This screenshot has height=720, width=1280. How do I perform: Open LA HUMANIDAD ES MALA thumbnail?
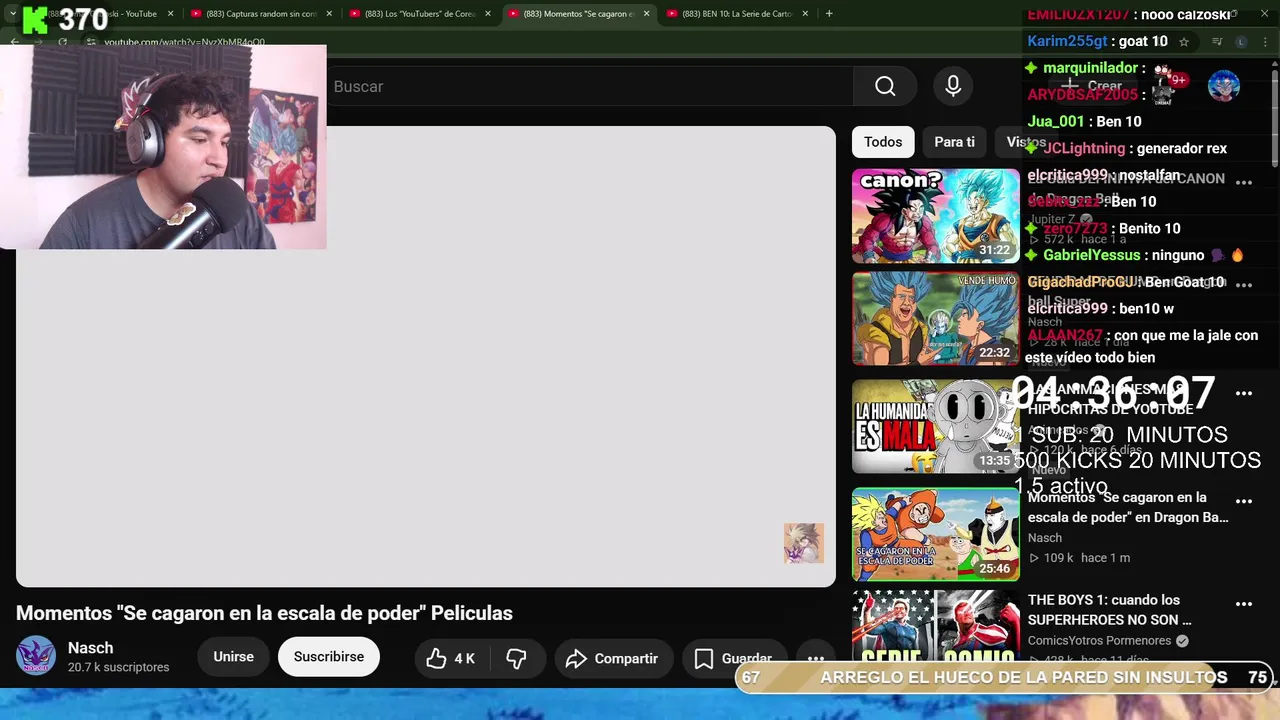(x=936, y=427)
